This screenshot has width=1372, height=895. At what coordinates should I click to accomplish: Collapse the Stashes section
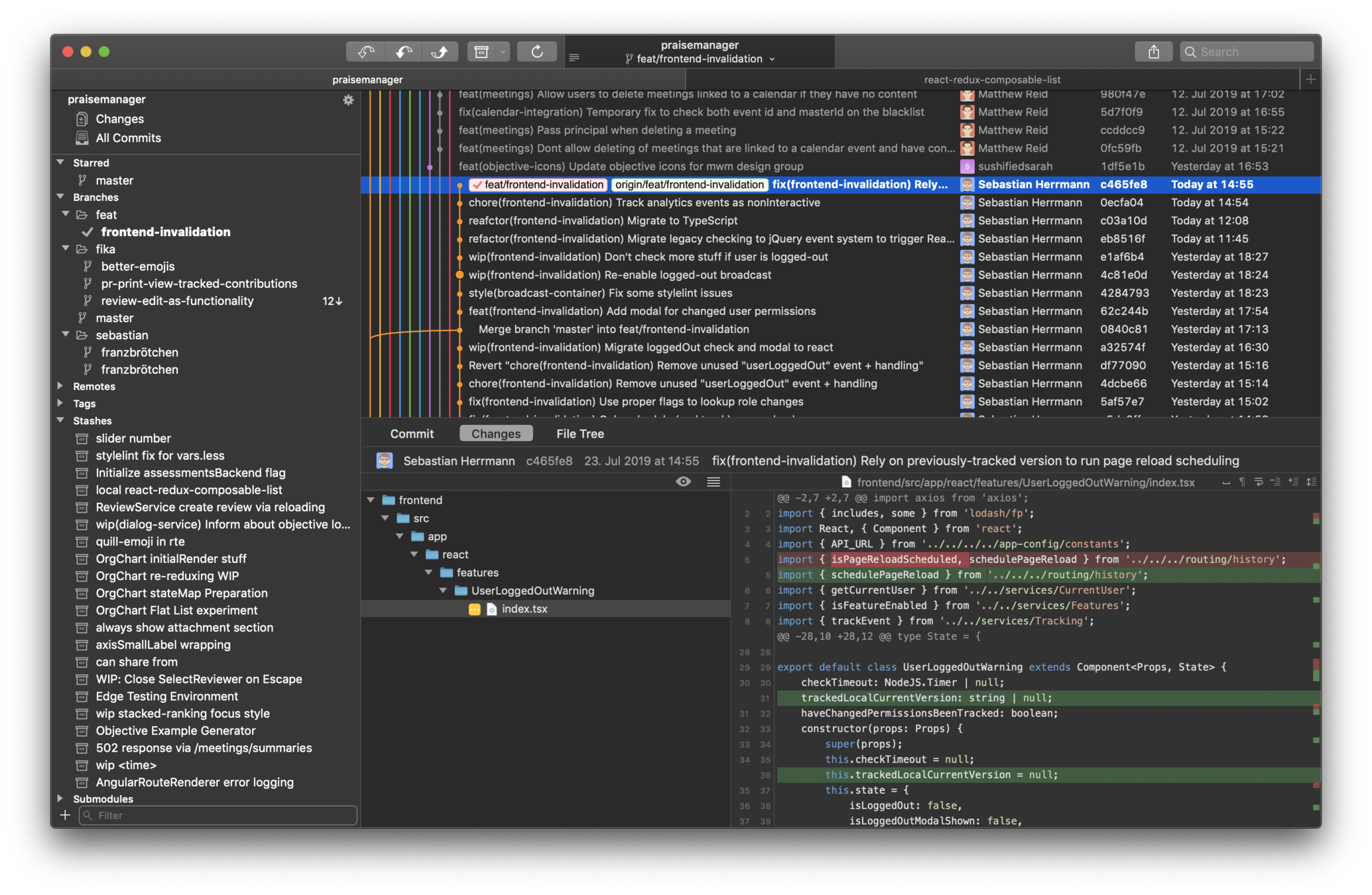click(x=60, y=420)
